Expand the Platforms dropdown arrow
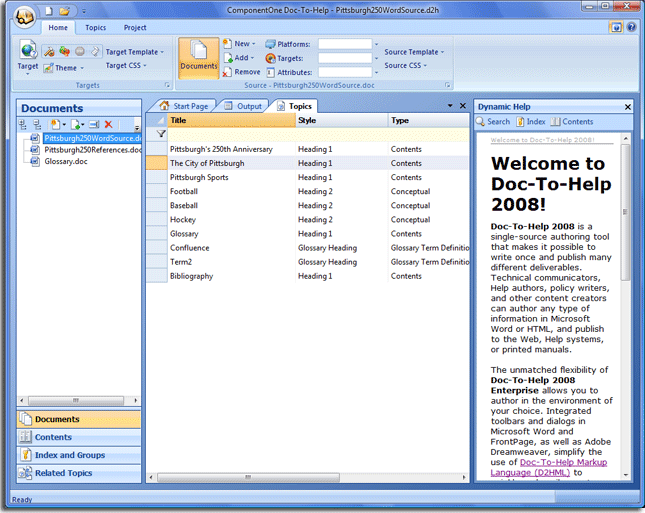The width and height of the screenshot is (645, 513). click(x=376, y=44)
